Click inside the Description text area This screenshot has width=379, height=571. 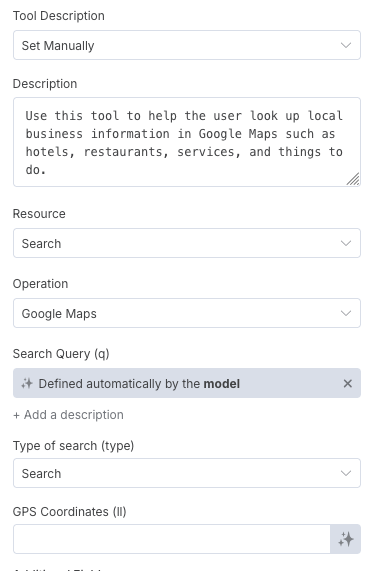point(187,142)
